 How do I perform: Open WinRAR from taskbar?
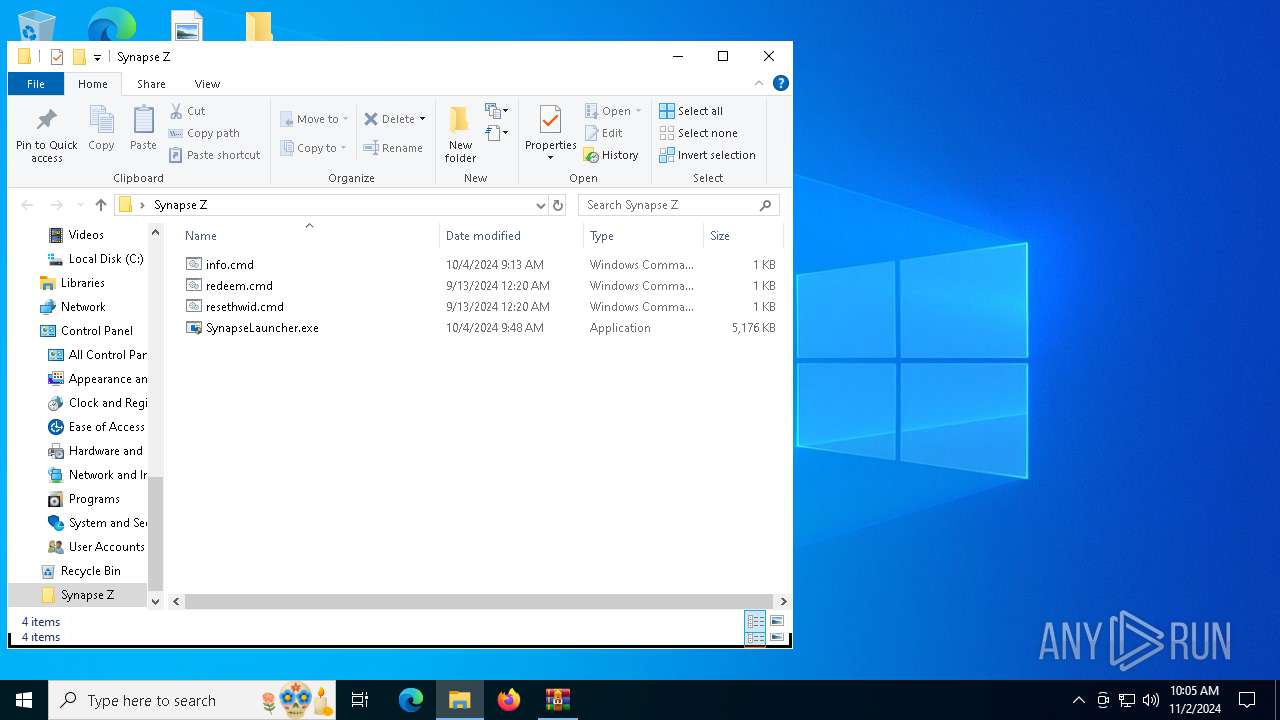point(557,700)
